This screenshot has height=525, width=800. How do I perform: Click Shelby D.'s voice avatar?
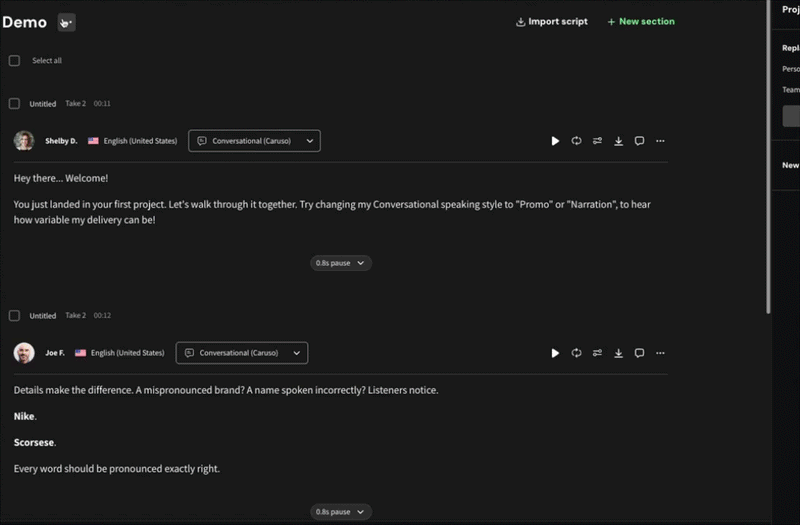tap(24, 141)
